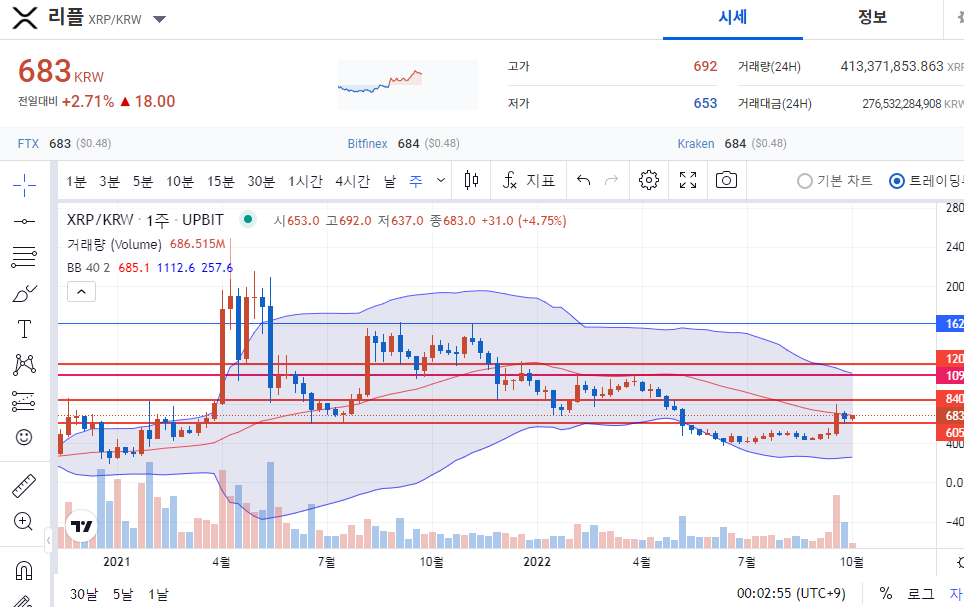Set interval to 30분
The width and height of the screenshot is (964, 607).
261,181
